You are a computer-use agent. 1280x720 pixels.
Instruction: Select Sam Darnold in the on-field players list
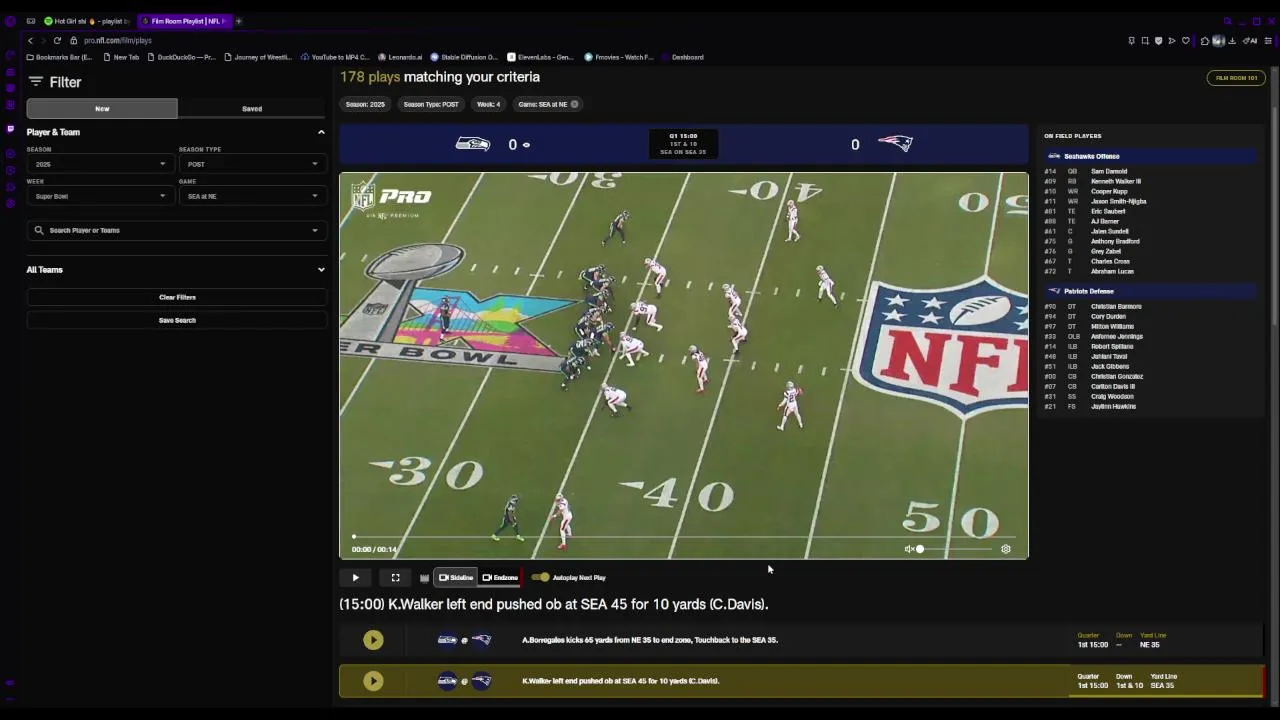tap(1109, 171)
